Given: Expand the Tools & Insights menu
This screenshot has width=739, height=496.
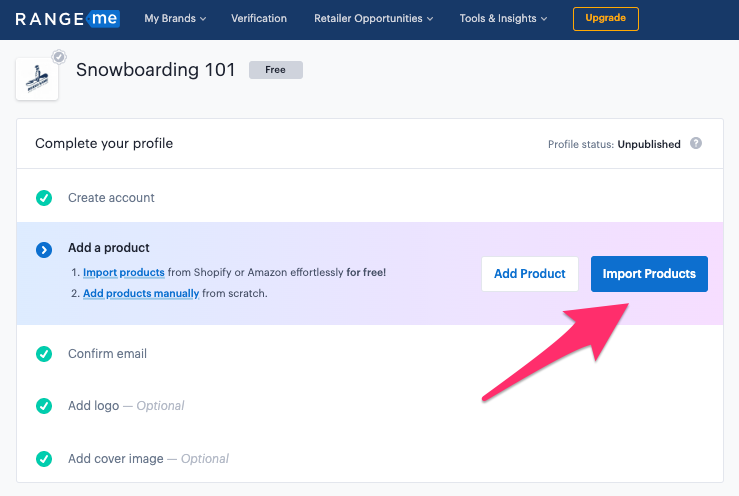Looking at the screenshot, I should (503, 18).
